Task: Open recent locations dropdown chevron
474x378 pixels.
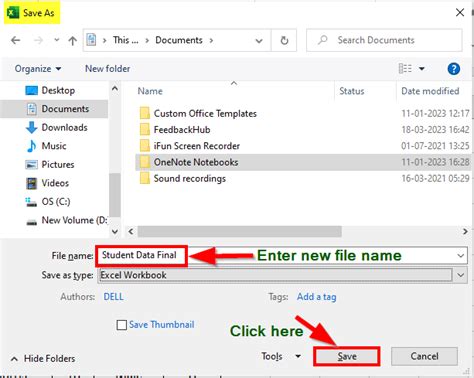Action: tap(57, 40)
